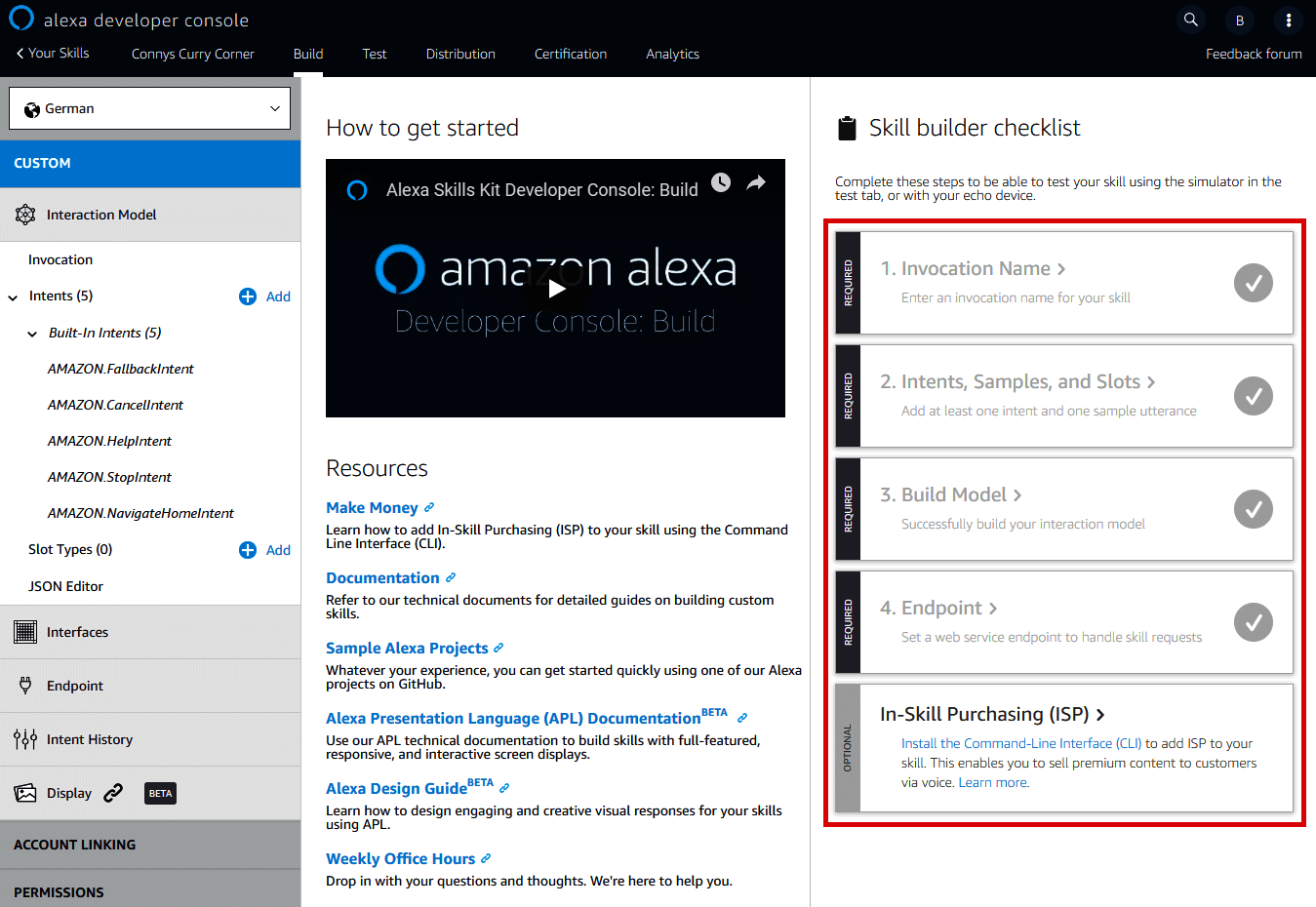Switch to the Test tab

pyautogui.click(x=375, y=54)
